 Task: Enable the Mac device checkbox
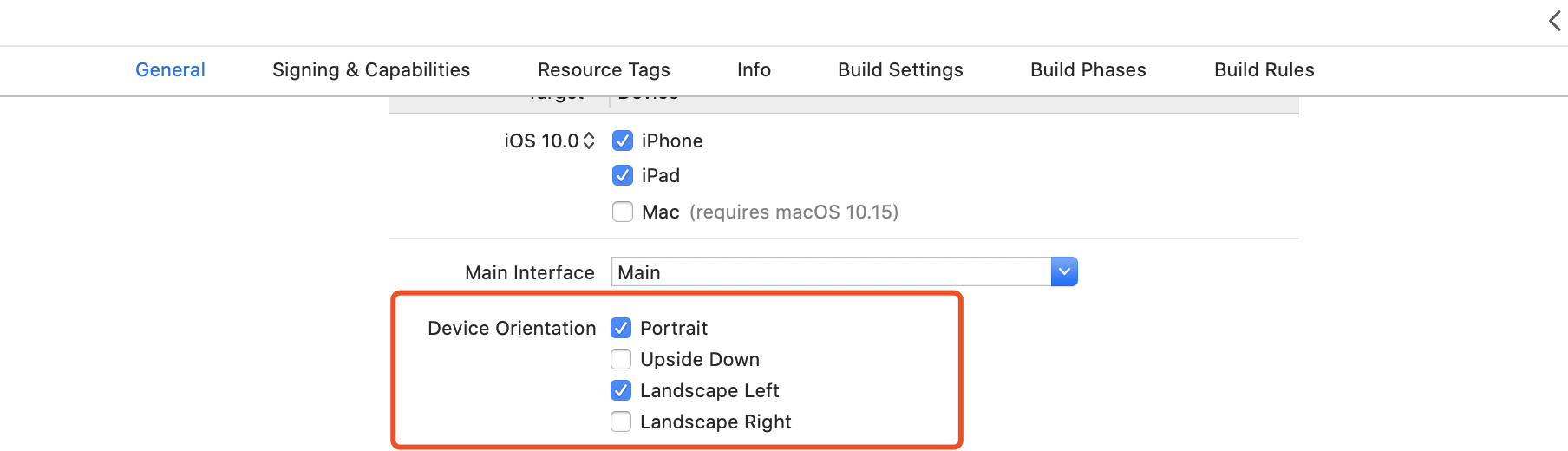(623, 212)
